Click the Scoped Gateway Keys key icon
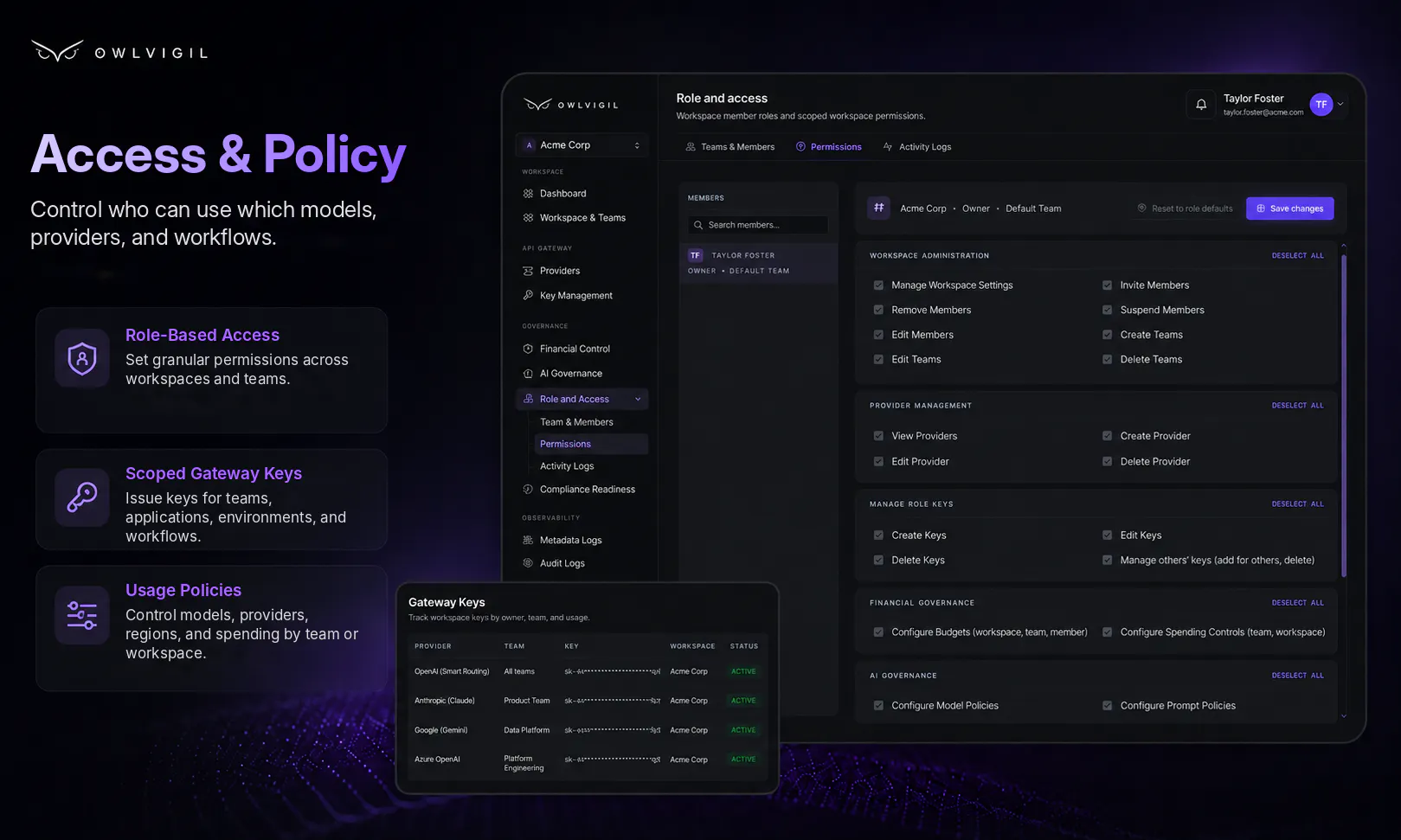This screenshot has width=1401, height=840. [82, 497]
